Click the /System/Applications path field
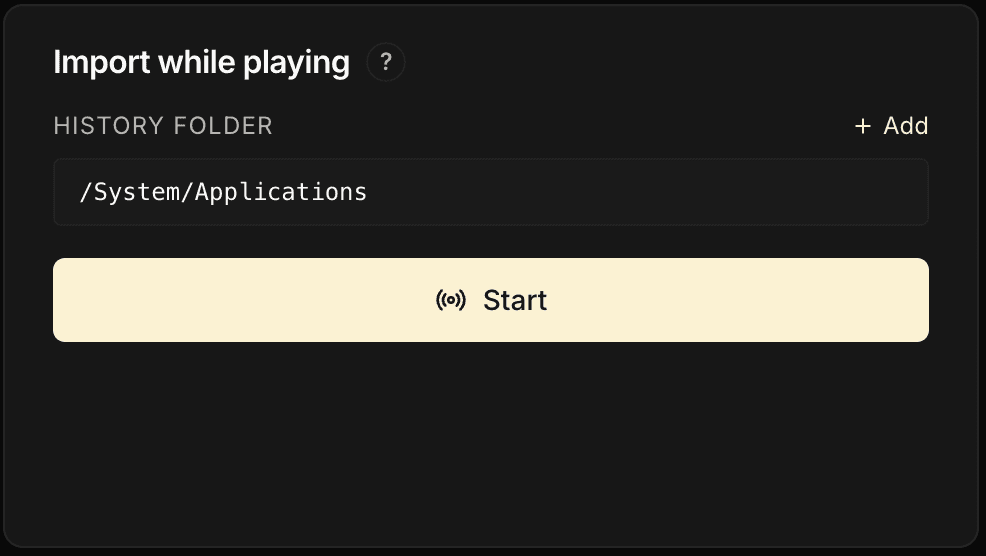This screenshot has width=986, height=556. pyautogui.click(x=491, y=192)
